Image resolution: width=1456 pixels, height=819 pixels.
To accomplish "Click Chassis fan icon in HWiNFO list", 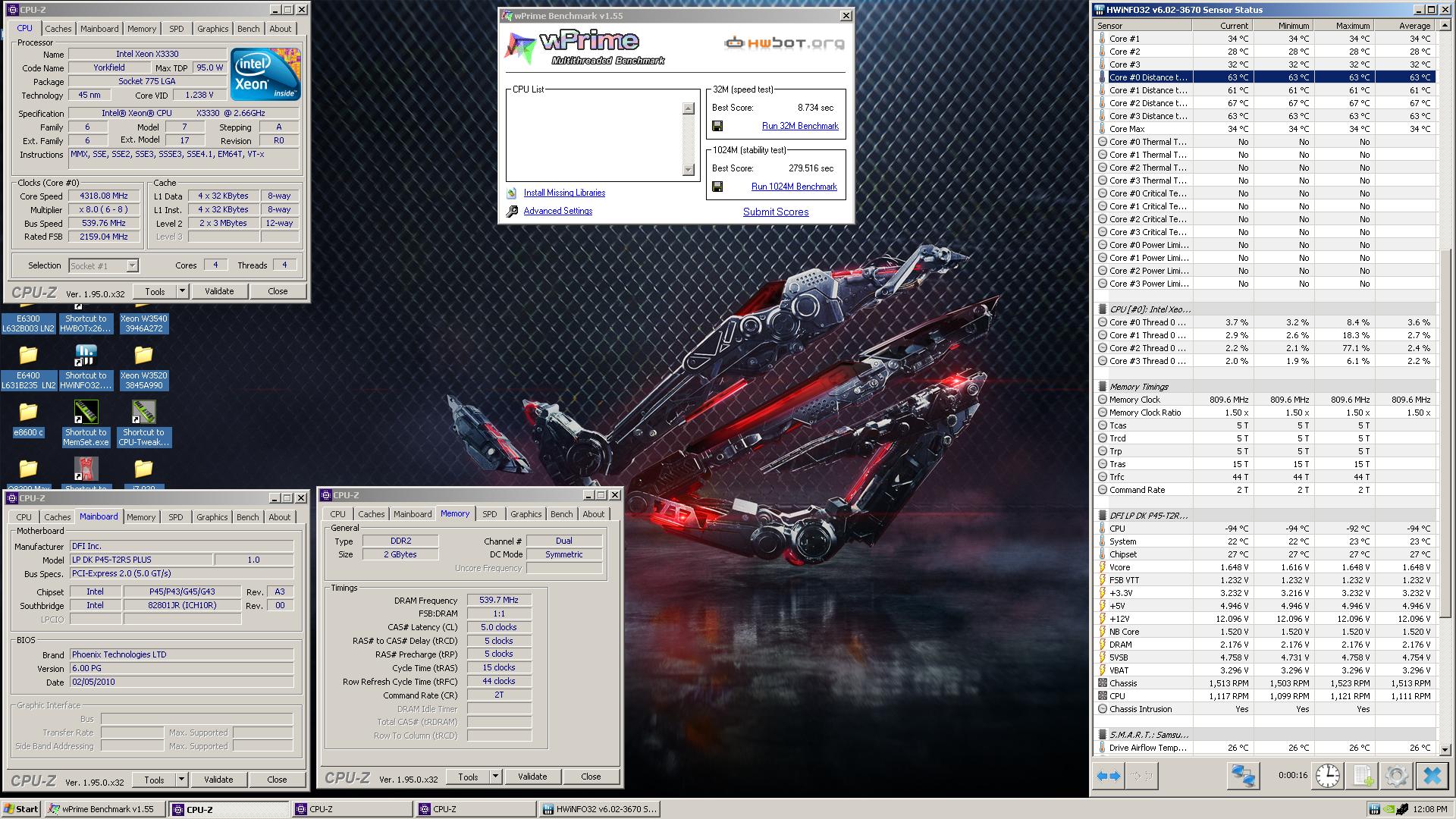I will 1103,683.
